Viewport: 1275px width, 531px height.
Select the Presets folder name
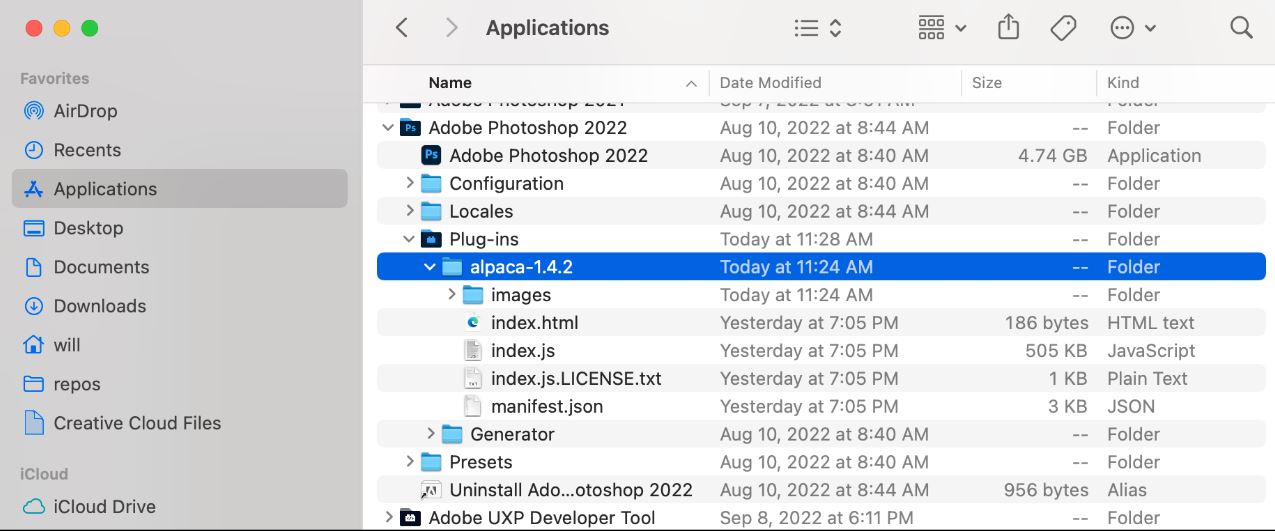pyautogui.click(x=481, y=462)
